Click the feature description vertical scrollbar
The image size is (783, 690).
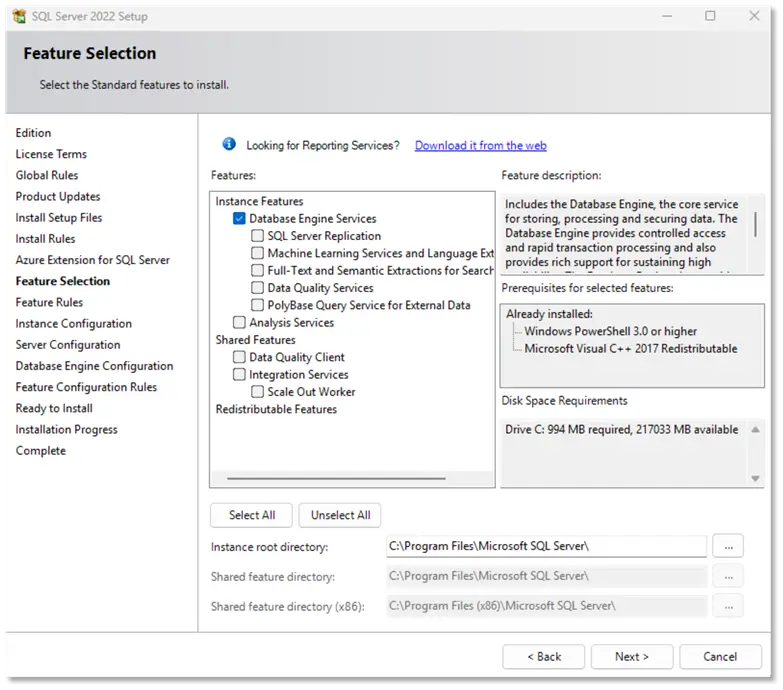point(756,225)
